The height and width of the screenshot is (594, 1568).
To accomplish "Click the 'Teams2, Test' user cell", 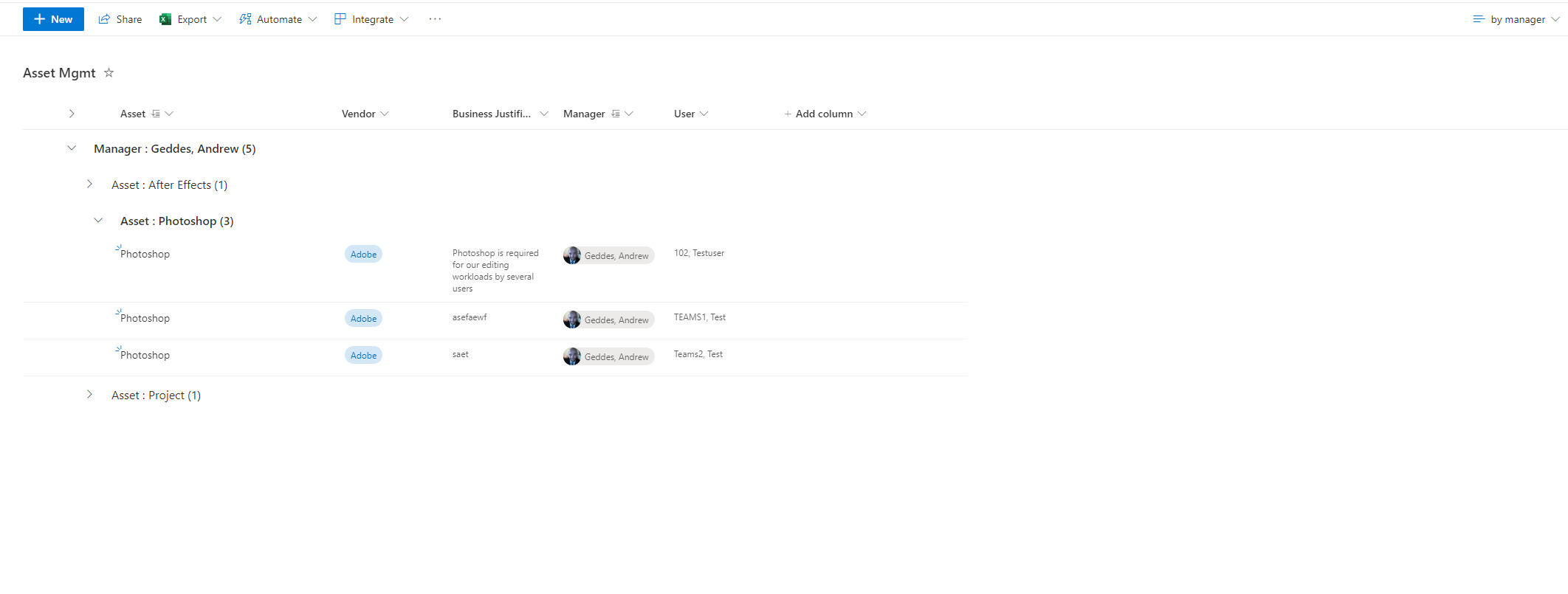I will click(698, 354).
